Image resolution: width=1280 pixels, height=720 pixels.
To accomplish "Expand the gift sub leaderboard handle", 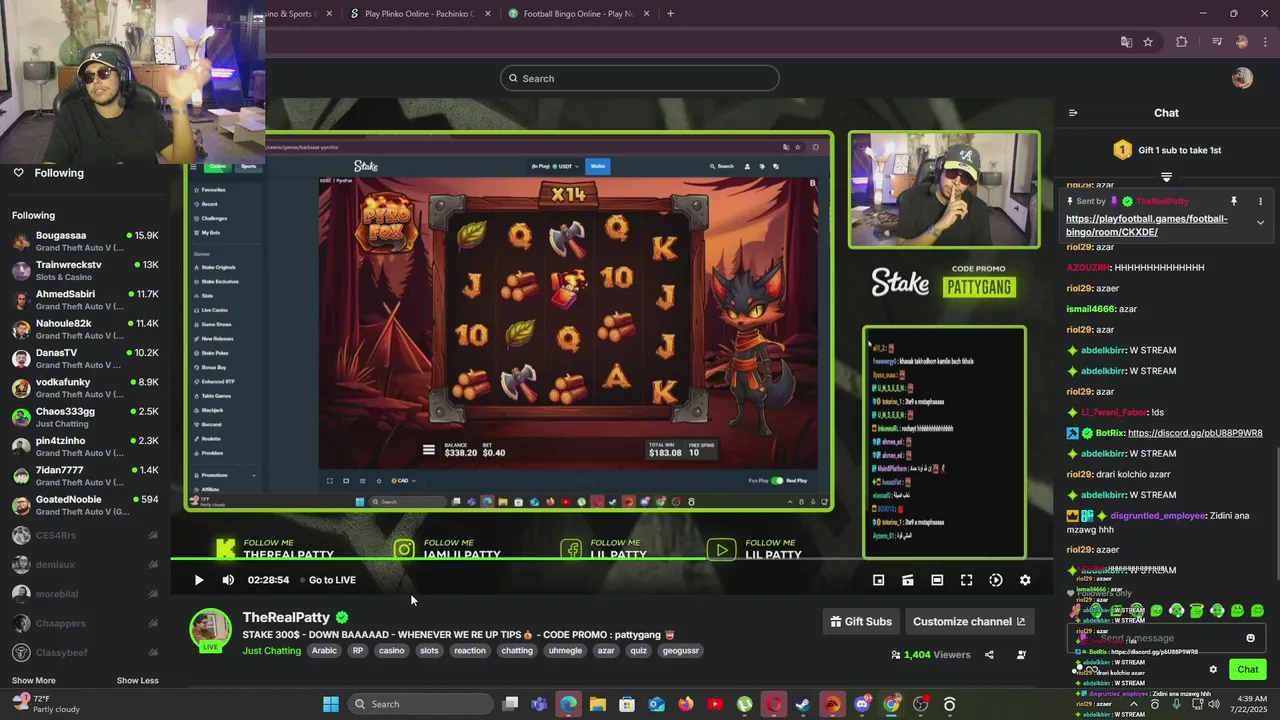I will click(x=1166, y=177).
